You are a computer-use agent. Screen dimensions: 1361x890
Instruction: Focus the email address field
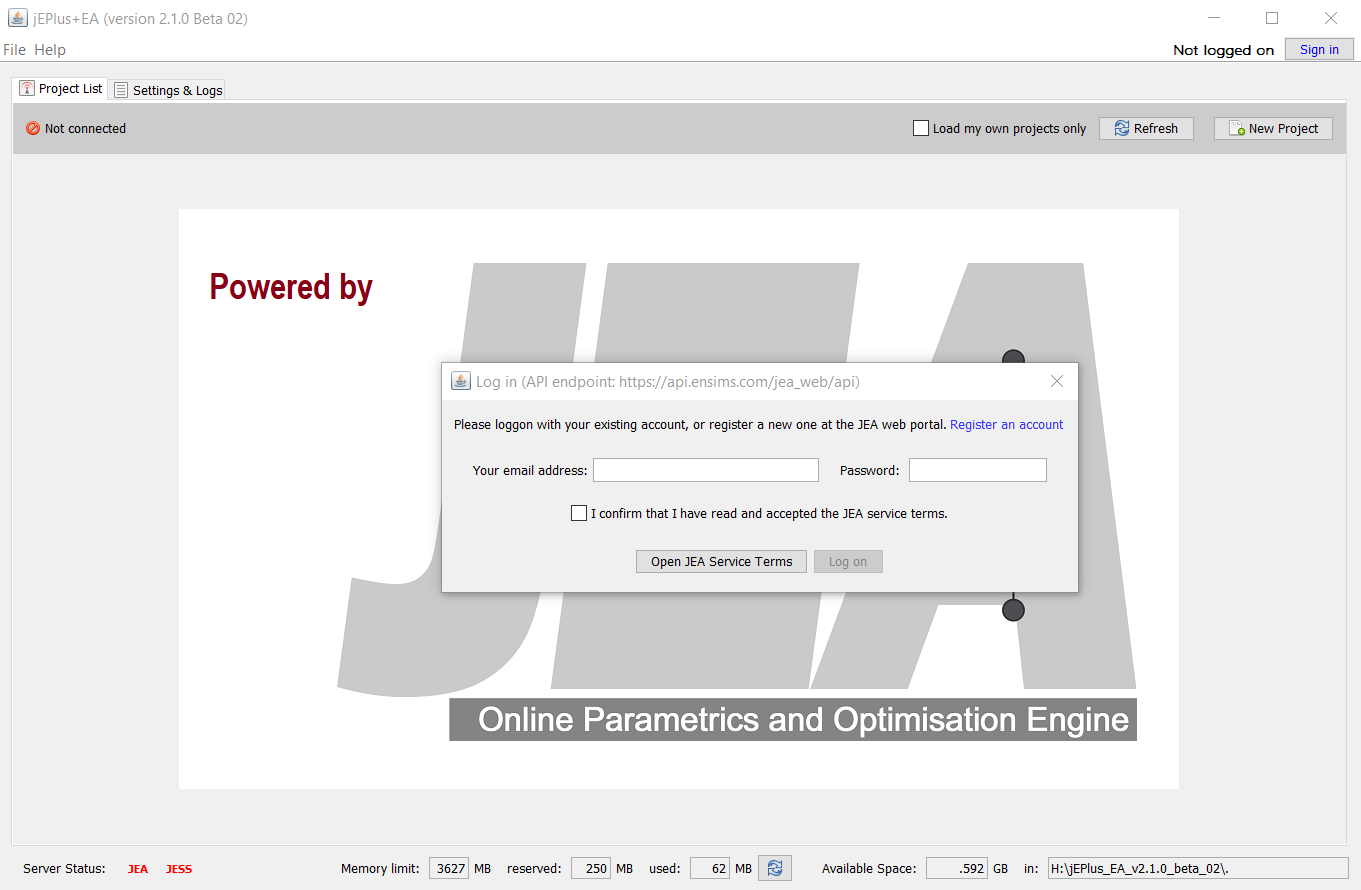(x=706, y=470)
